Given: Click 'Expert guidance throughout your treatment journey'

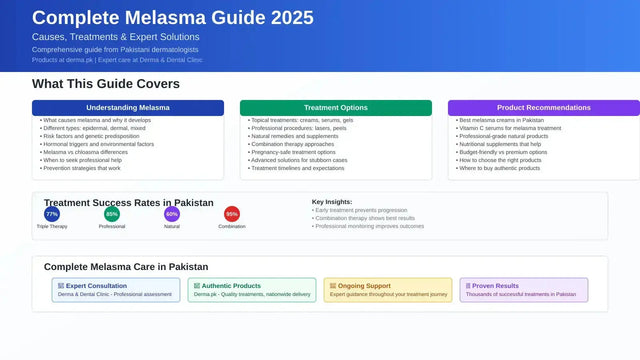Looking at the screenshot, I should (389, 294).
